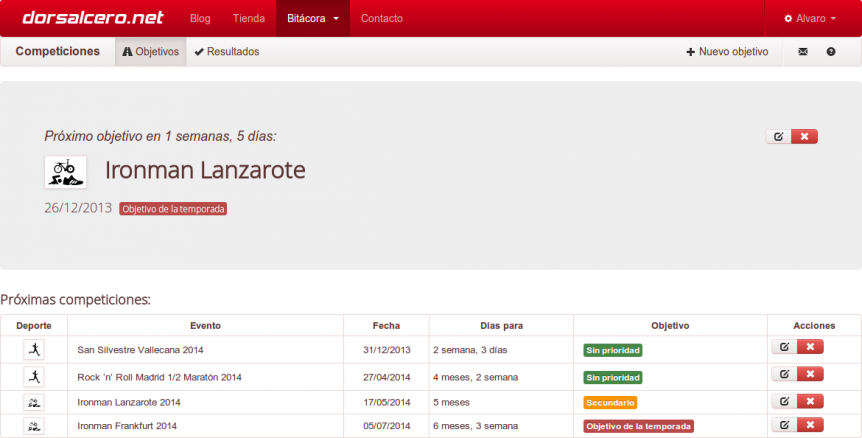Click the date 31/12/2013
862x438 pixels.
click(386, 350)
